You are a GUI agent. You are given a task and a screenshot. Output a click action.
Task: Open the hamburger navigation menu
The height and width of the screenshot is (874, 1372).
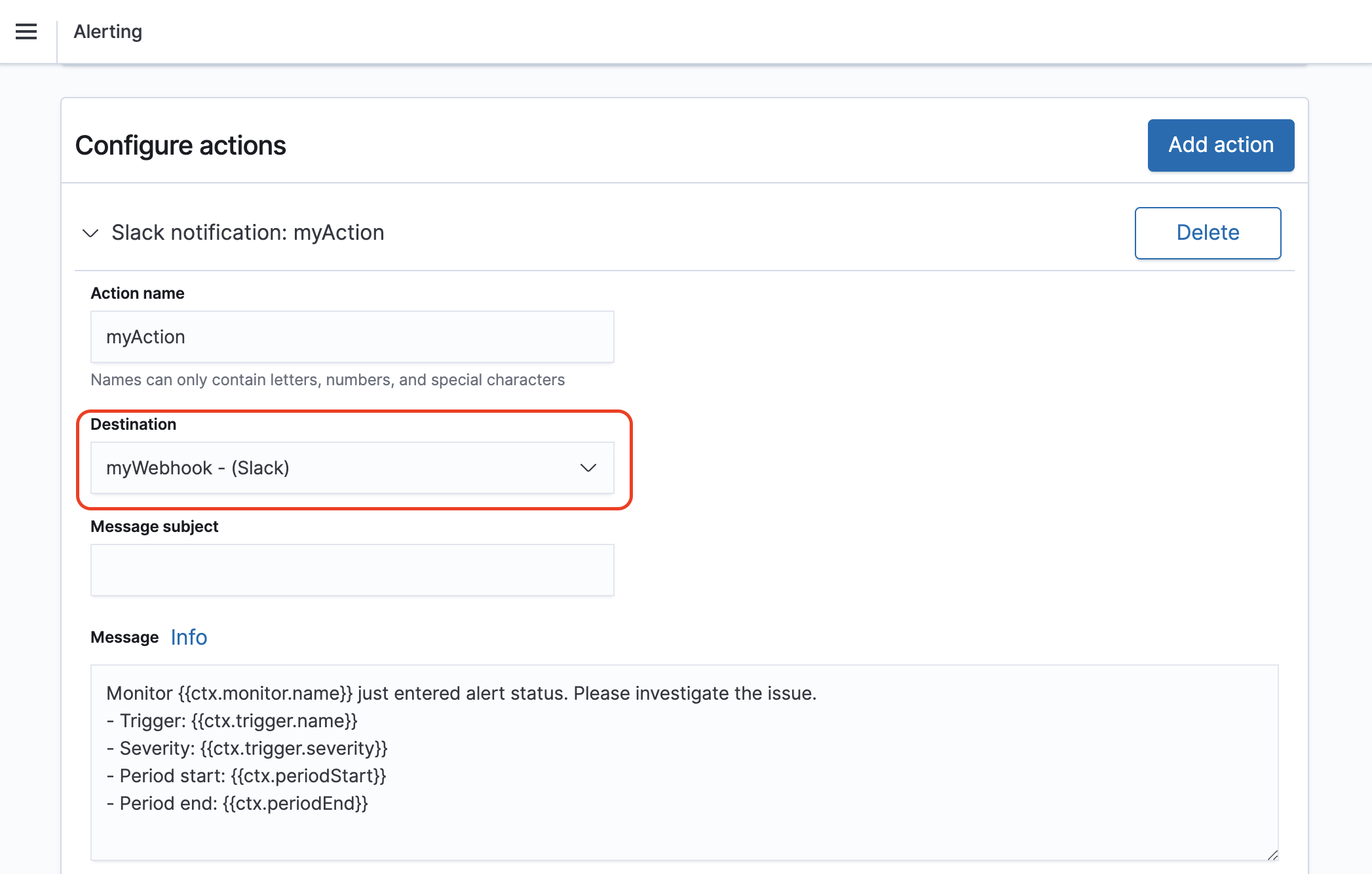click(x=26, y=31)
